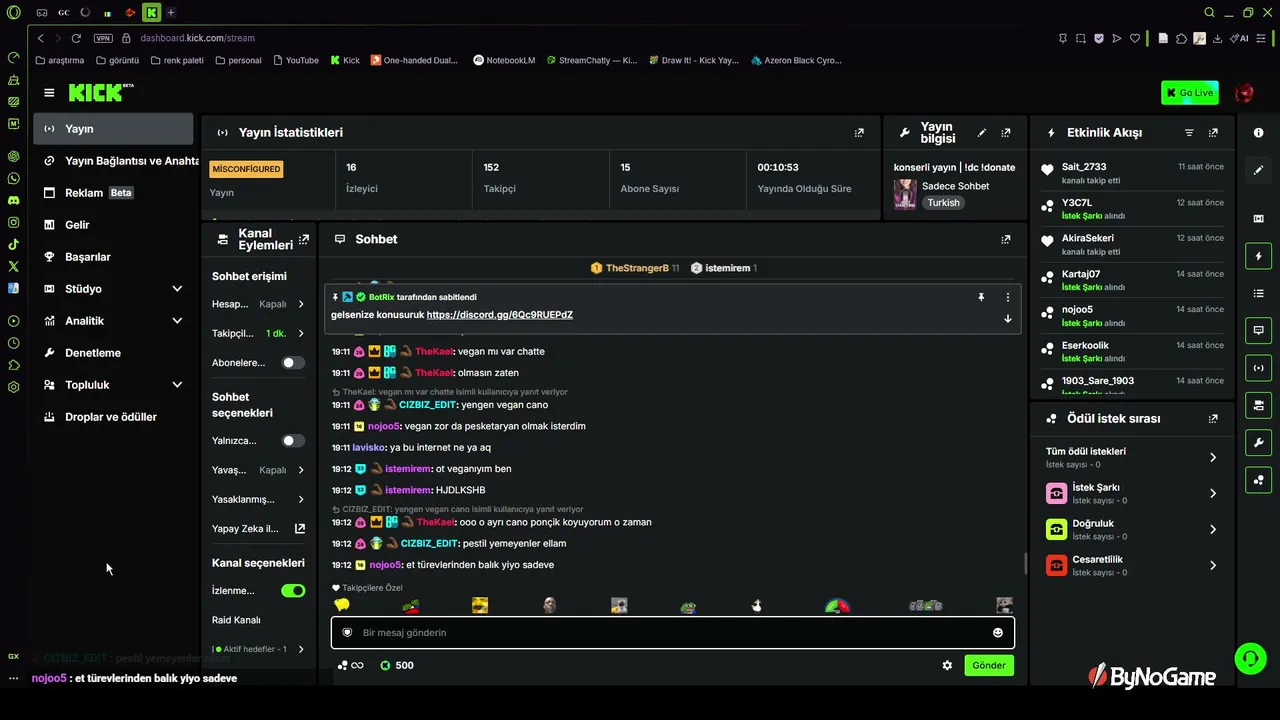Open Gelir page
The height and width of the screenshot is (720, 1280).
coord(113,225)
